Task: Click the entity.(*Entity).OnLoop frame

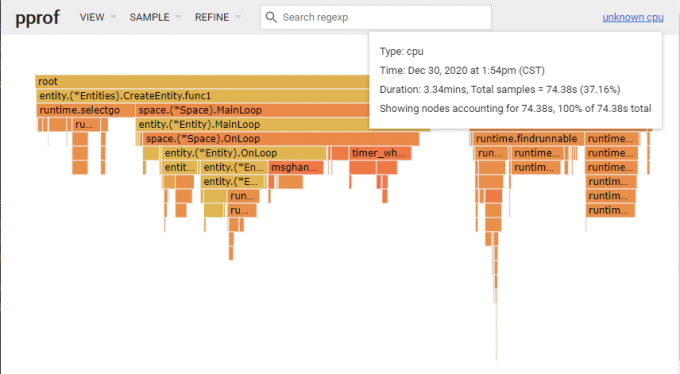Action: (244, 153)
